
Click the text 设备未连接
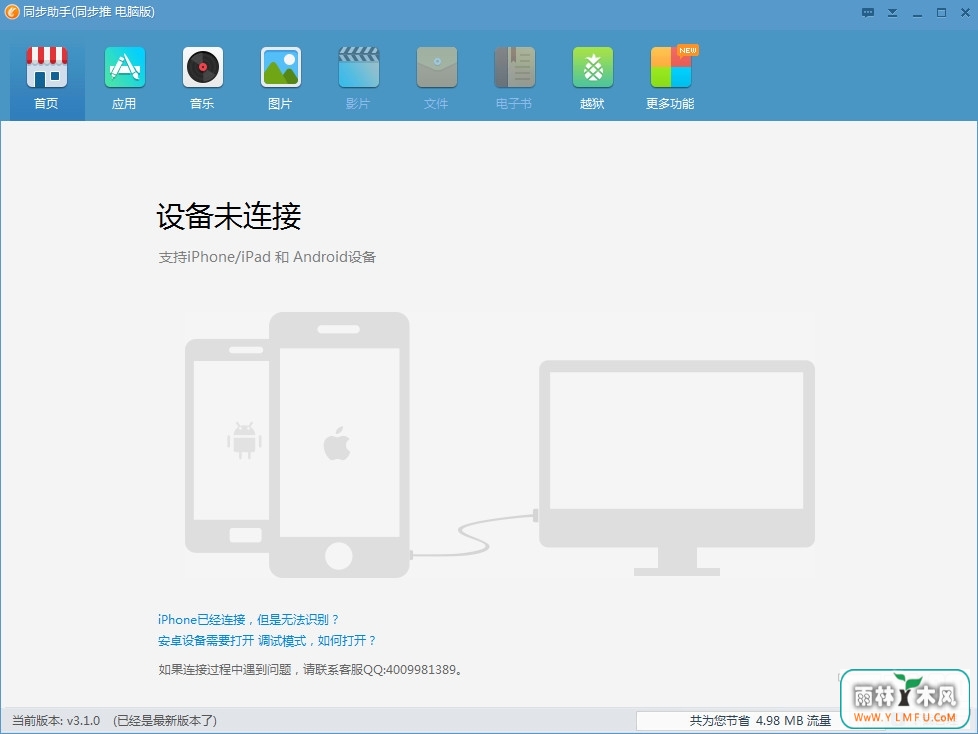click(228, 216)
